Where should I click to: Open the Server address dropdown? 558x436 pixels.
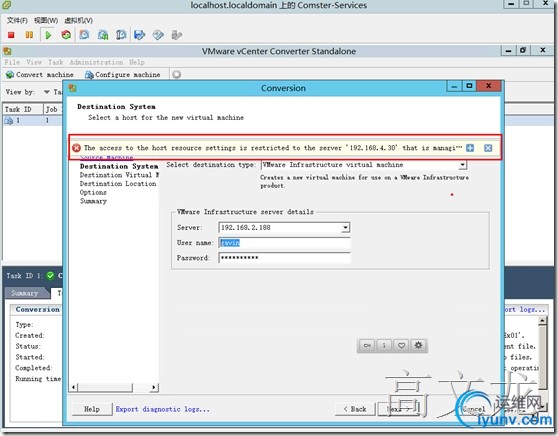pyautogui.click(x=345, y=227)
